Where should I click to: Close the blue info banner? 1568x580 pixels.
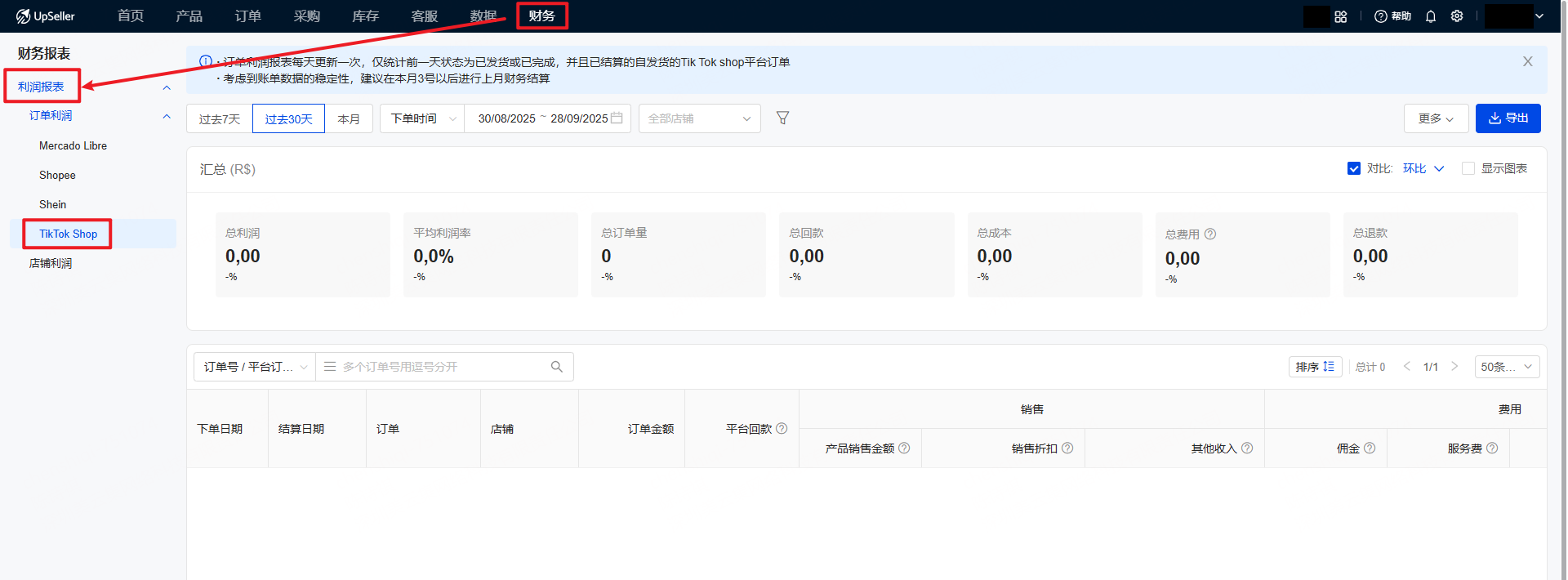tap(1527, 61)
